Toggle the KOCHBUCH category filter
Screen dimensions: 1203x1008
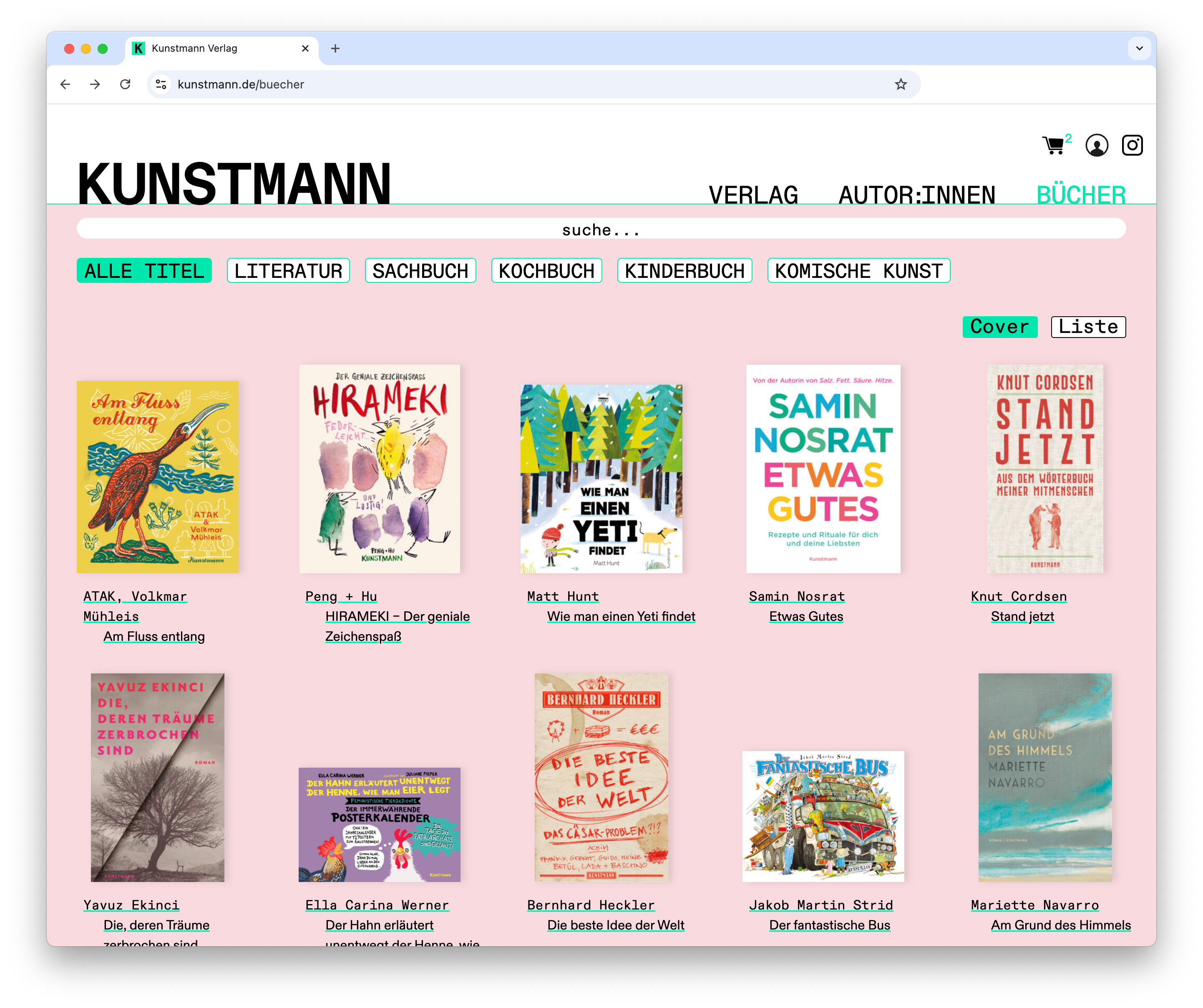[546, 270]
